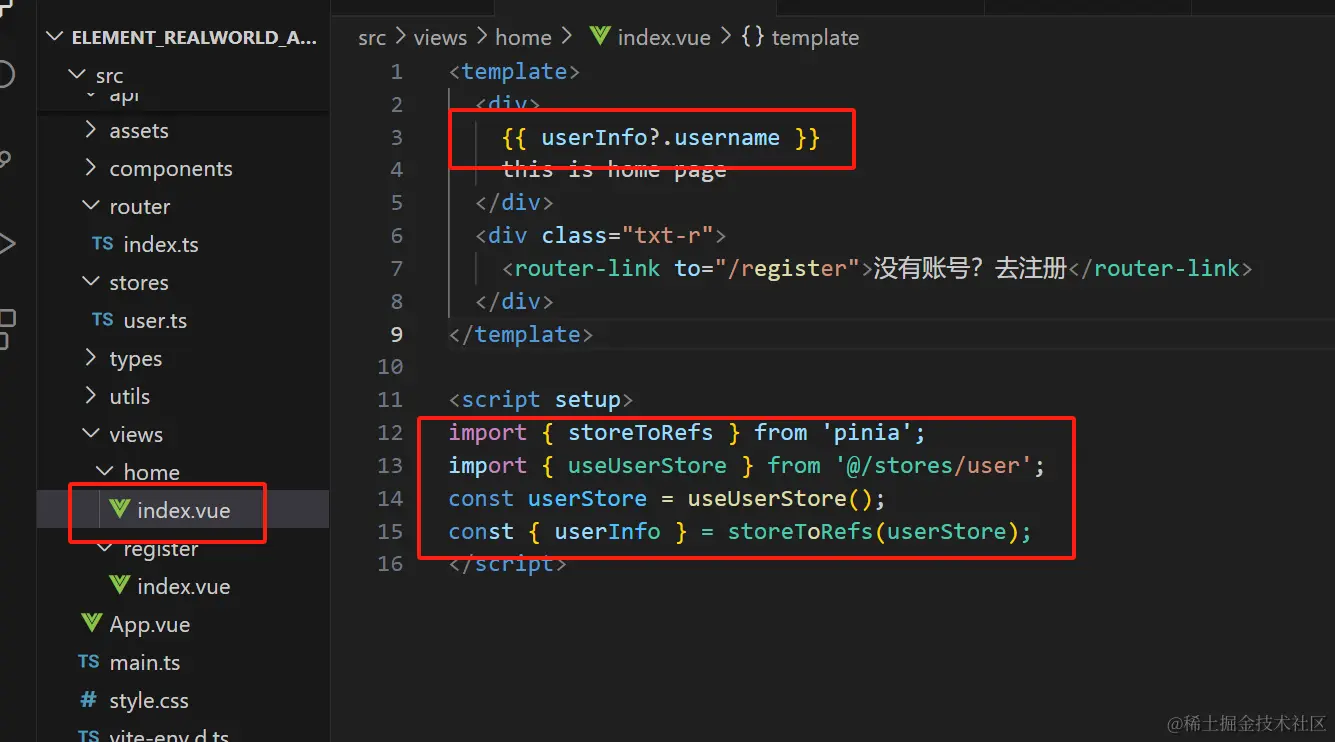This screenshot has height=742, width=1335.
Task: Open index.ts under router
Action: tap(161, 245)
